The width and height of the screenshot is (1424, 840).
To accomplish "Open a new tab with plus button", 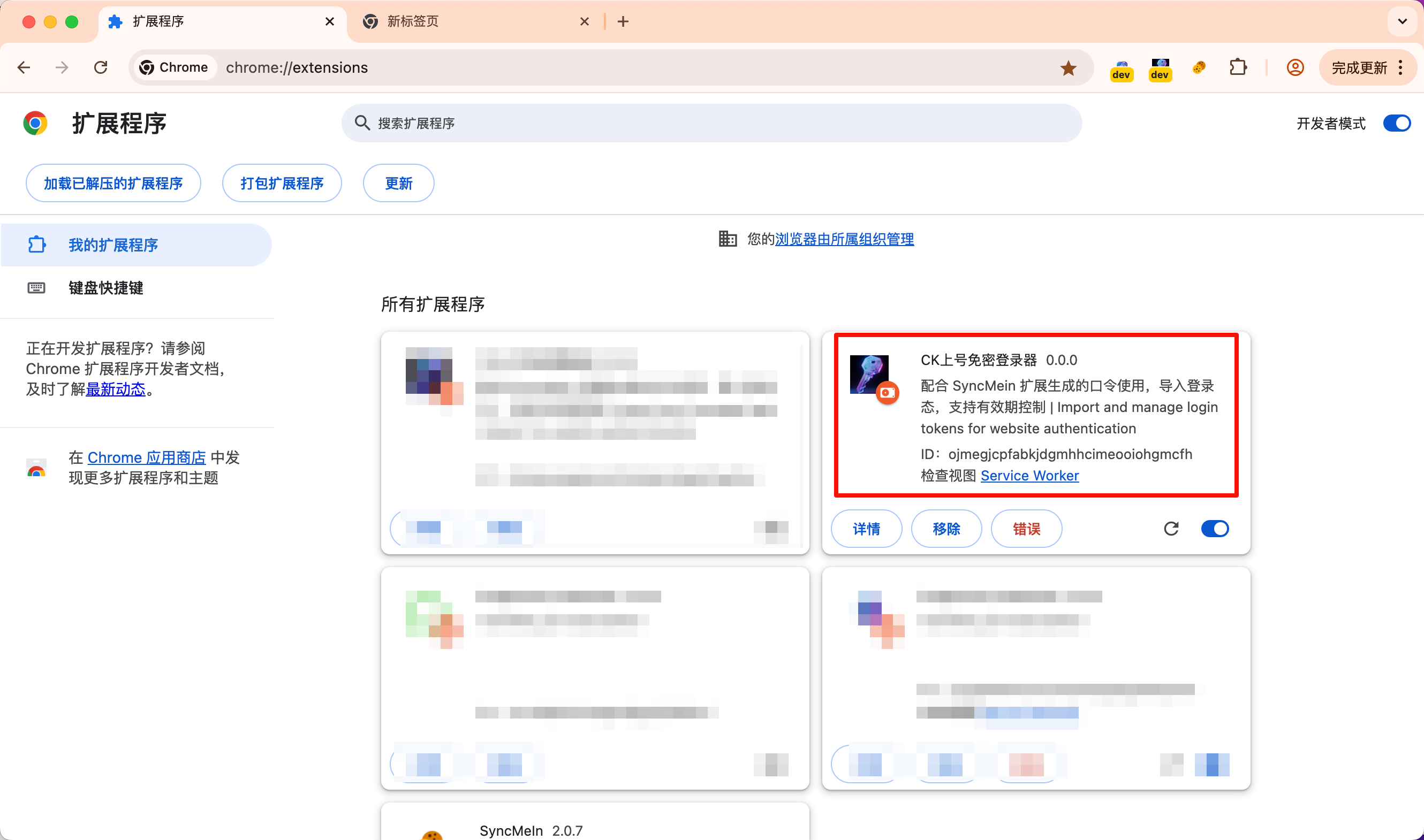I will [623, 21].
